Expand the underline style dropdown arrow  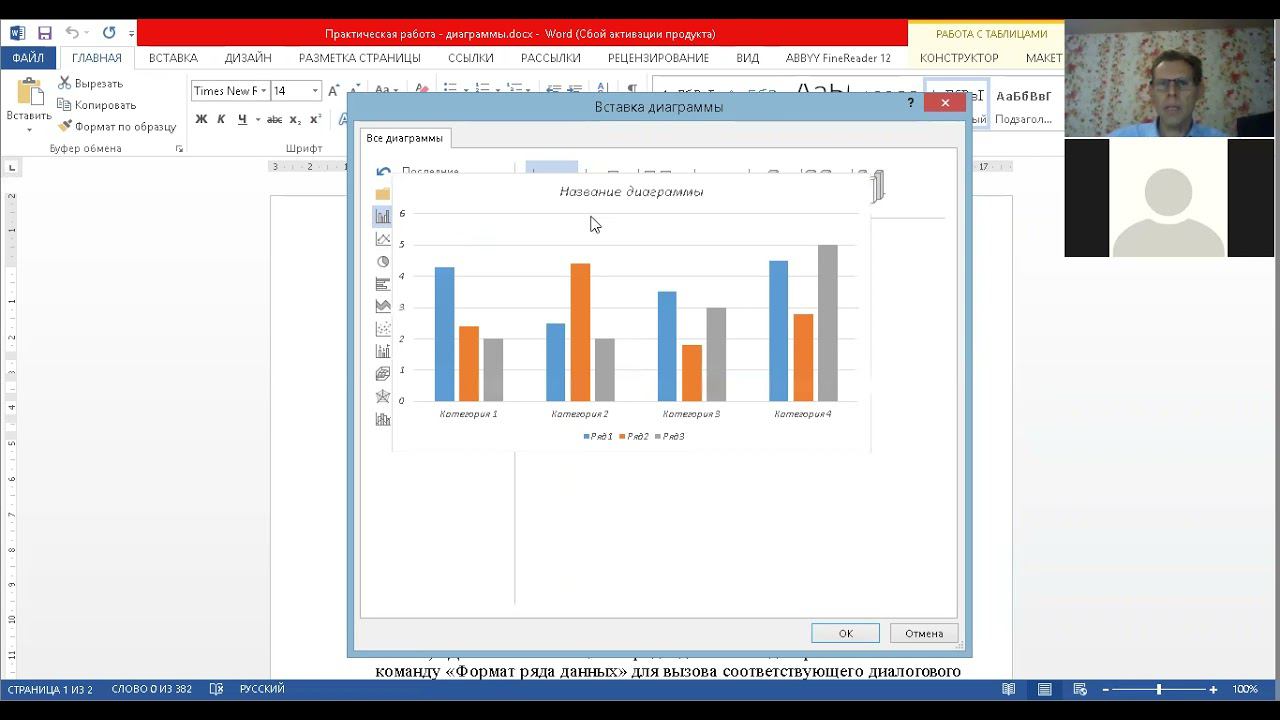click(x=257, y=119)
